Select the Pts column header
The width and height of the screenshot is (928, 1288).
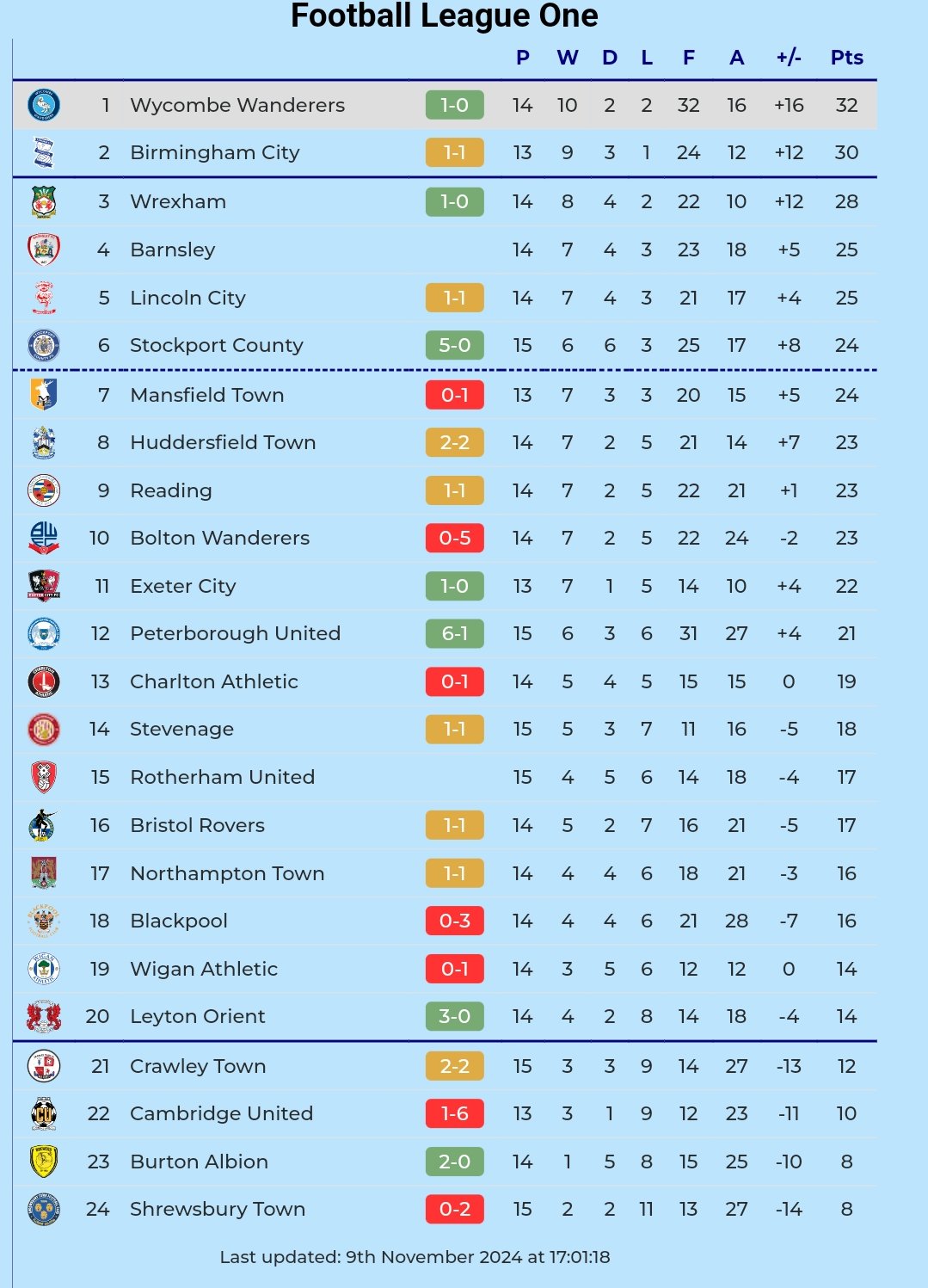click(x=846, y=58)
